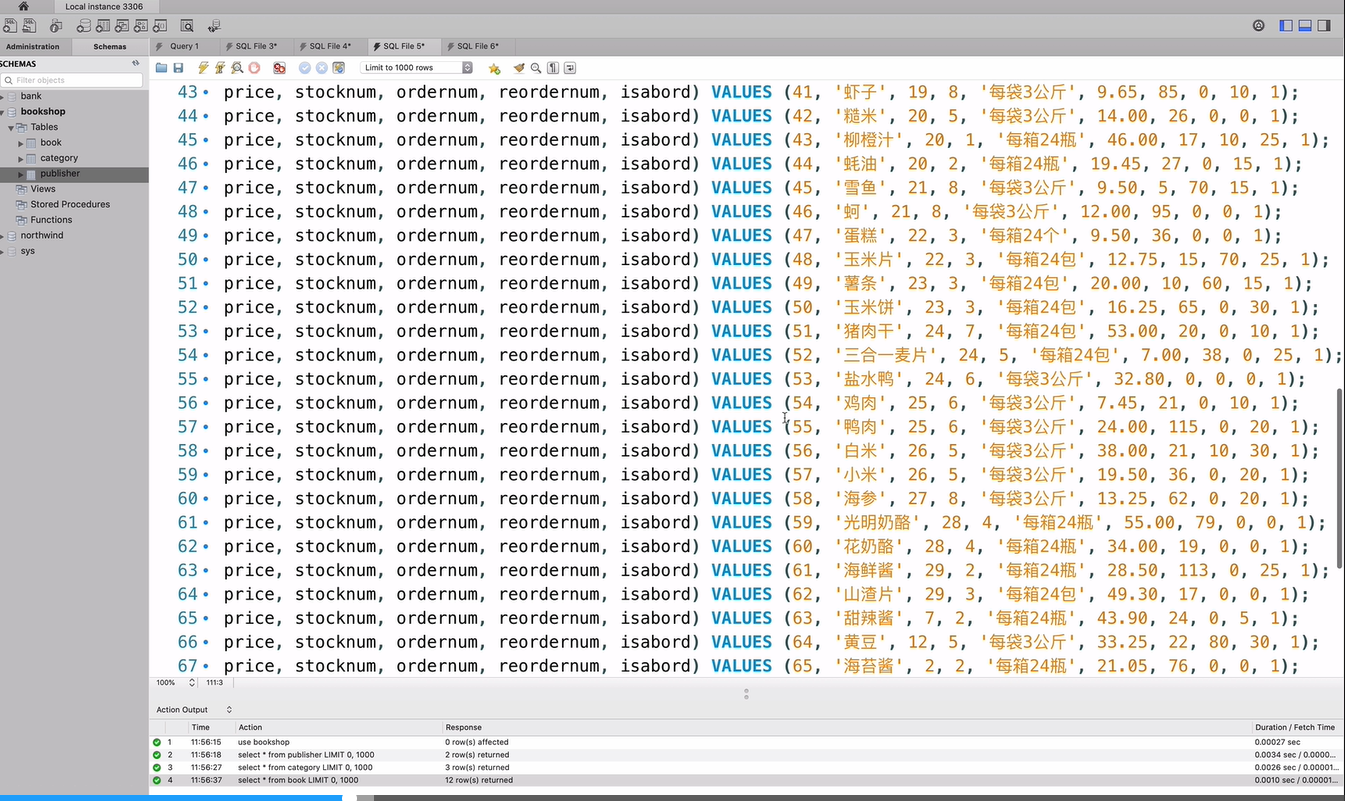Viewport: 1345px width, 801px height.
Task: Select the 'select * from category' output row
Action: (x=746, y=767)
